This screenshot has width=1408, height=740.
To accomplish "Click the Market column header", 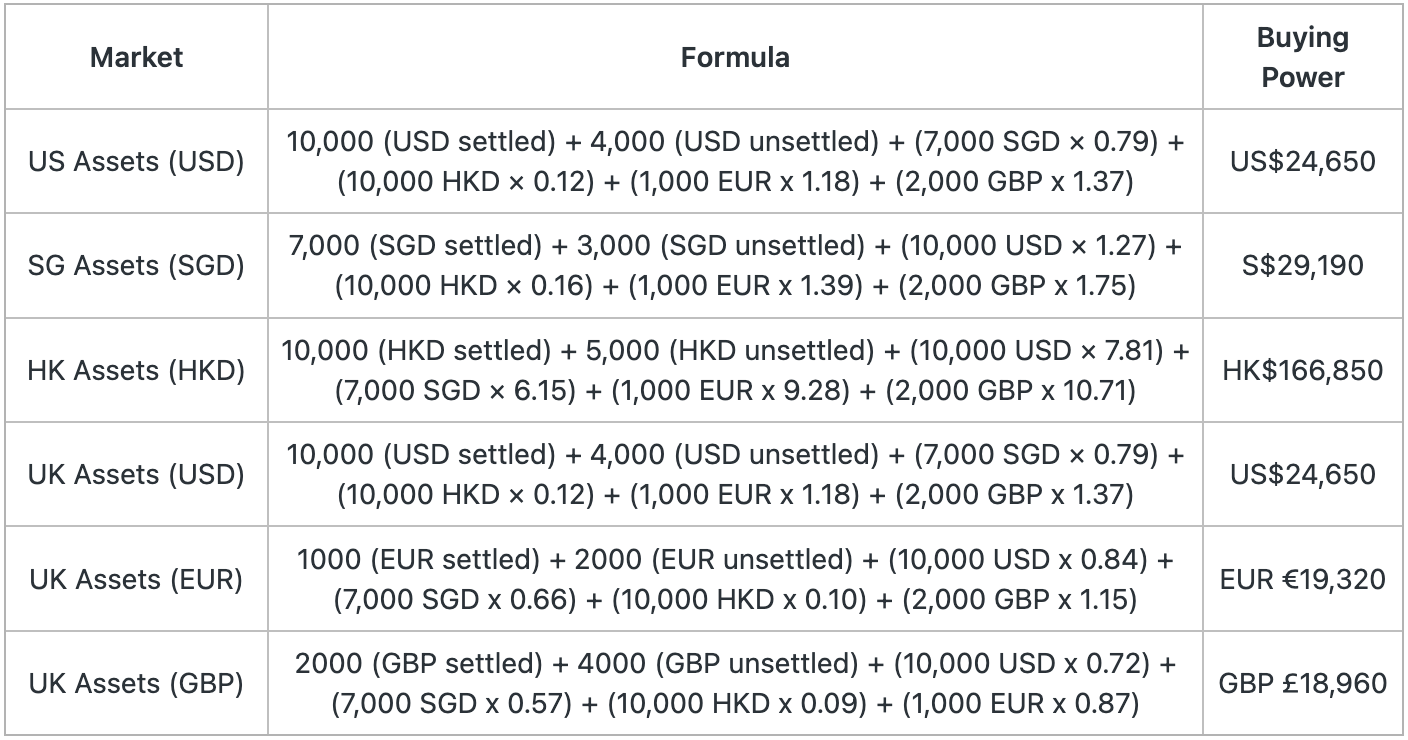I will [x=136, y=57].
